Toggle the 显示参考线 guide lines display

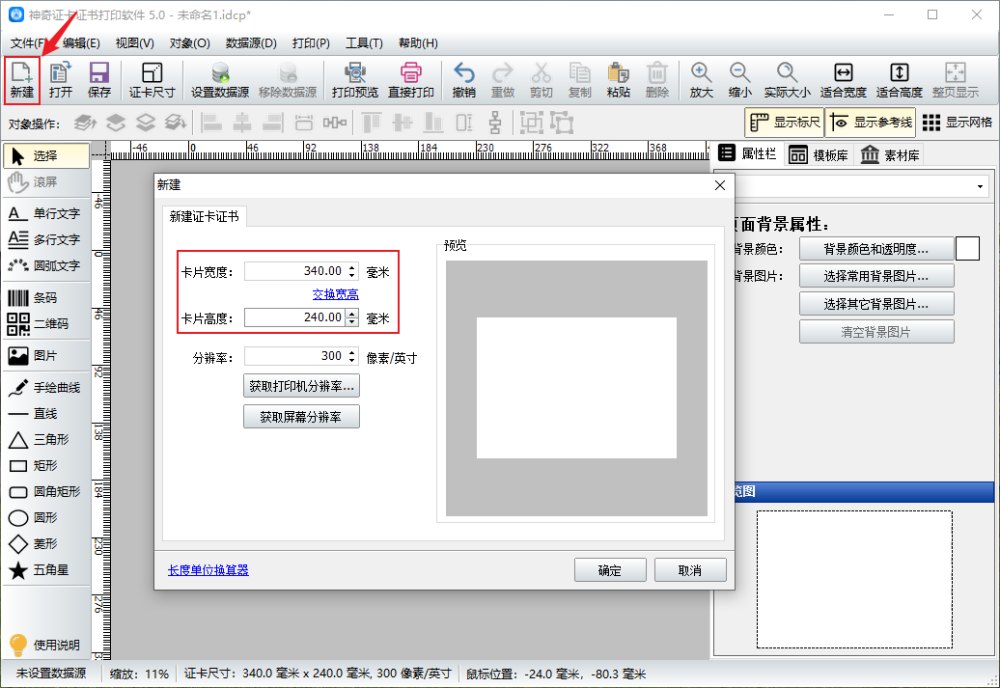tap(871, 123)
